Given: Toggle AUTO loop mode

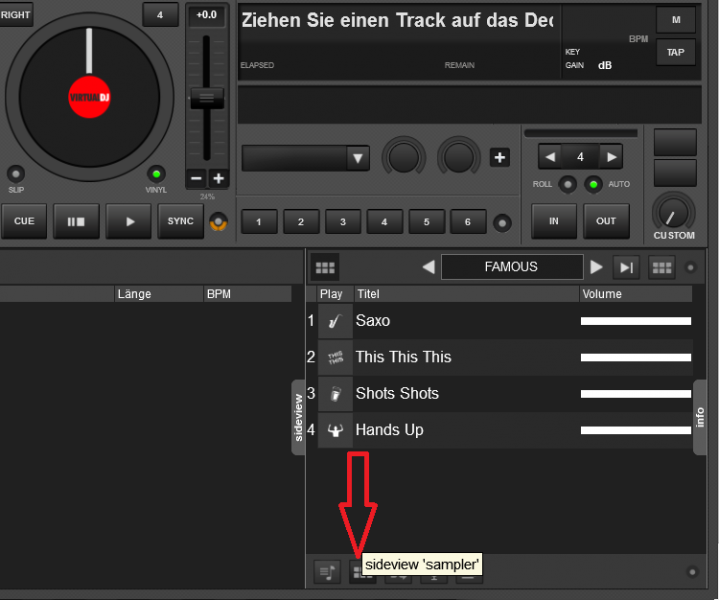Looking at the screenshot, I should click(x=593, y=184).
